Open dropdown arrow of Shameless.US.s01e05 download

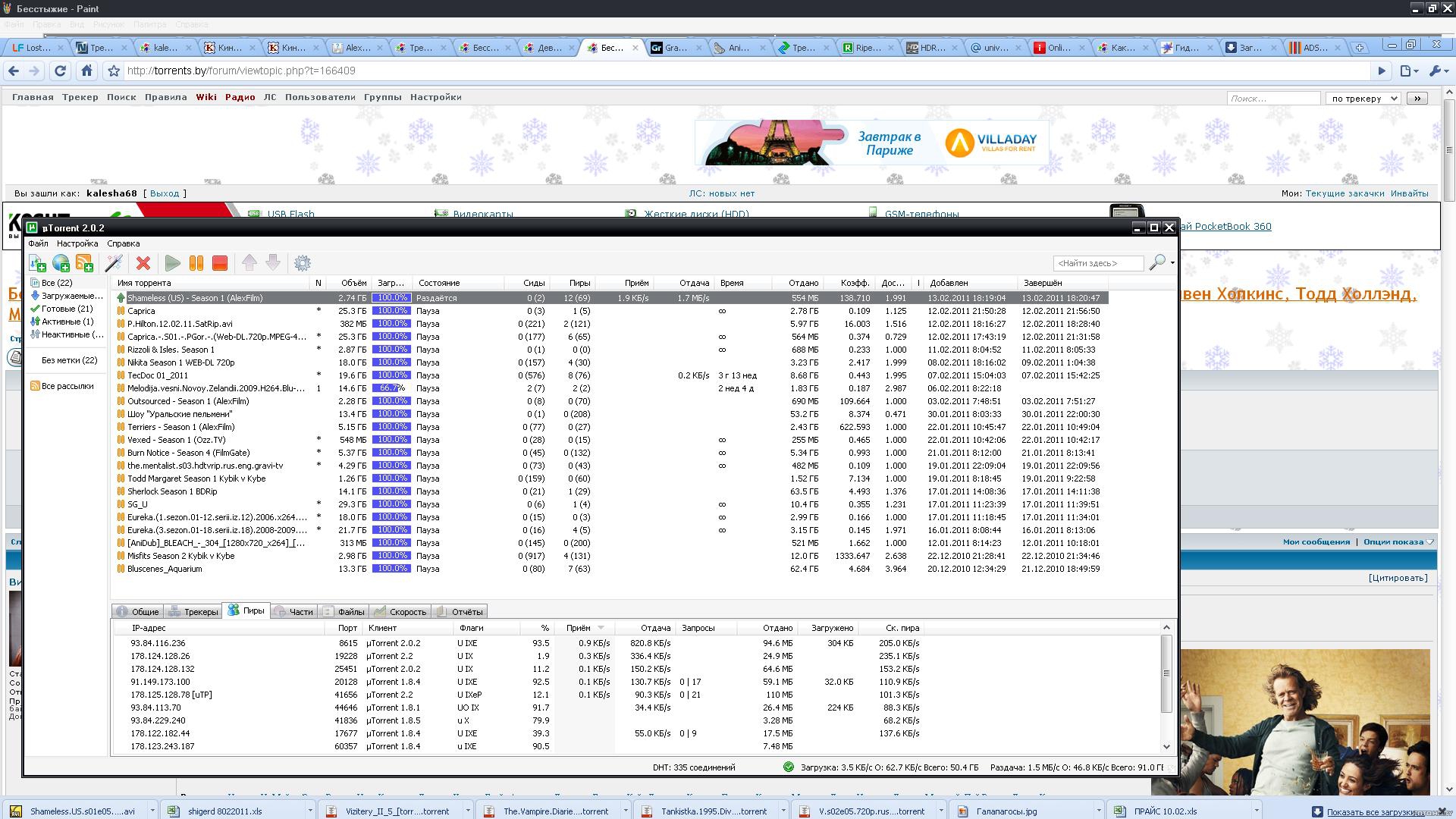tap(152, 811)
